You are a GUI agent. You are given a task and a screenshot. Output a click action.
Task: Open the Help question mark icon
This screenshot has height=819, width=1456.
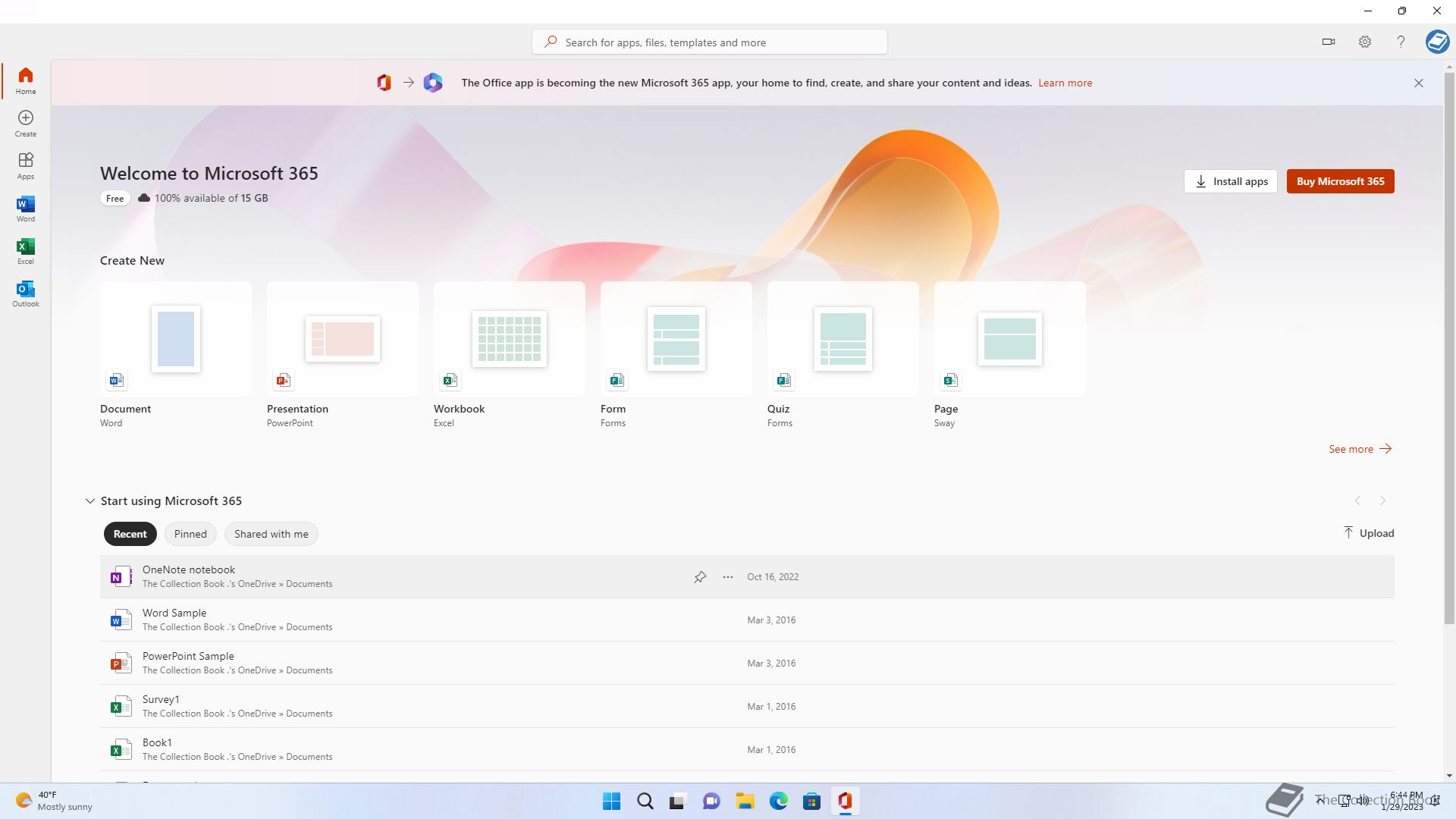pyautogui.click(x=1401, y=42)
